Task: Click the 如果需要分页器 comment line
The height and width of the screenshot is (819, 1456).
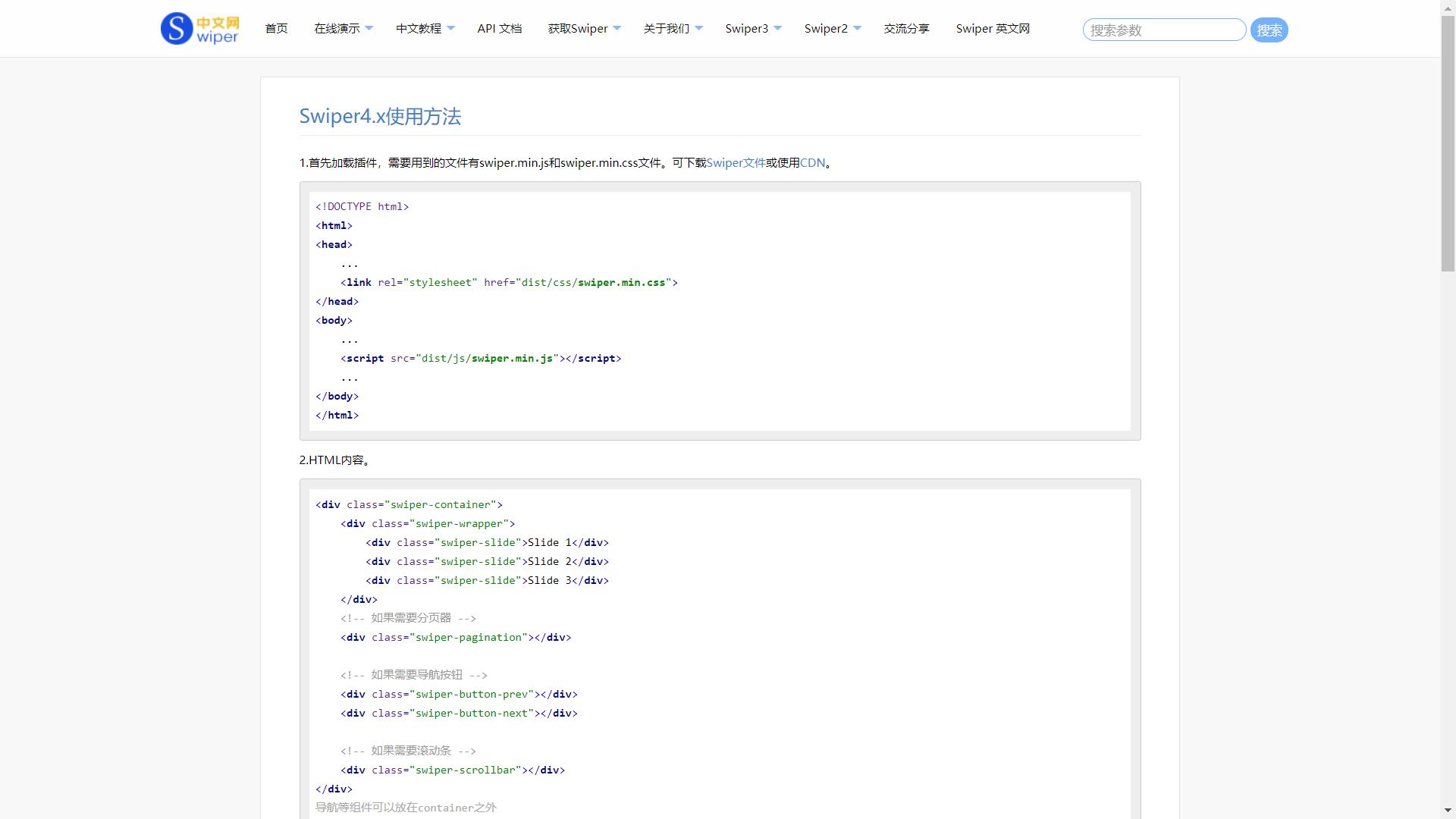Action: pos(408,618)
